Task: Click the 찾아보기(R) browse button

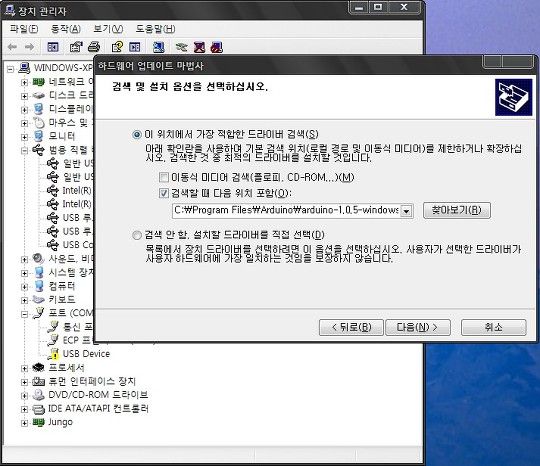Action: (x=457, y=210)
